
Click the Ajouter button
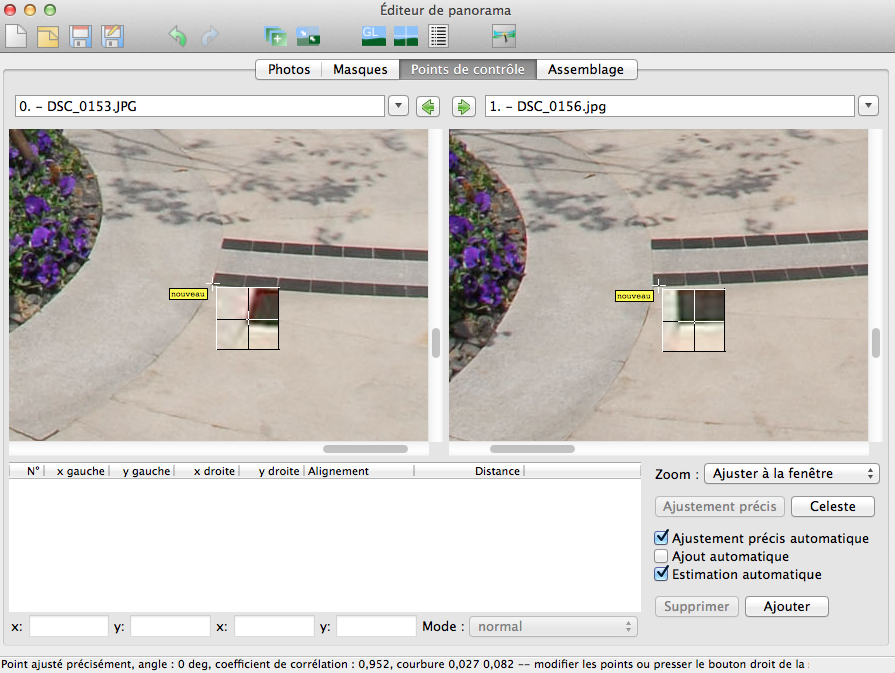(x=786, y=606)
